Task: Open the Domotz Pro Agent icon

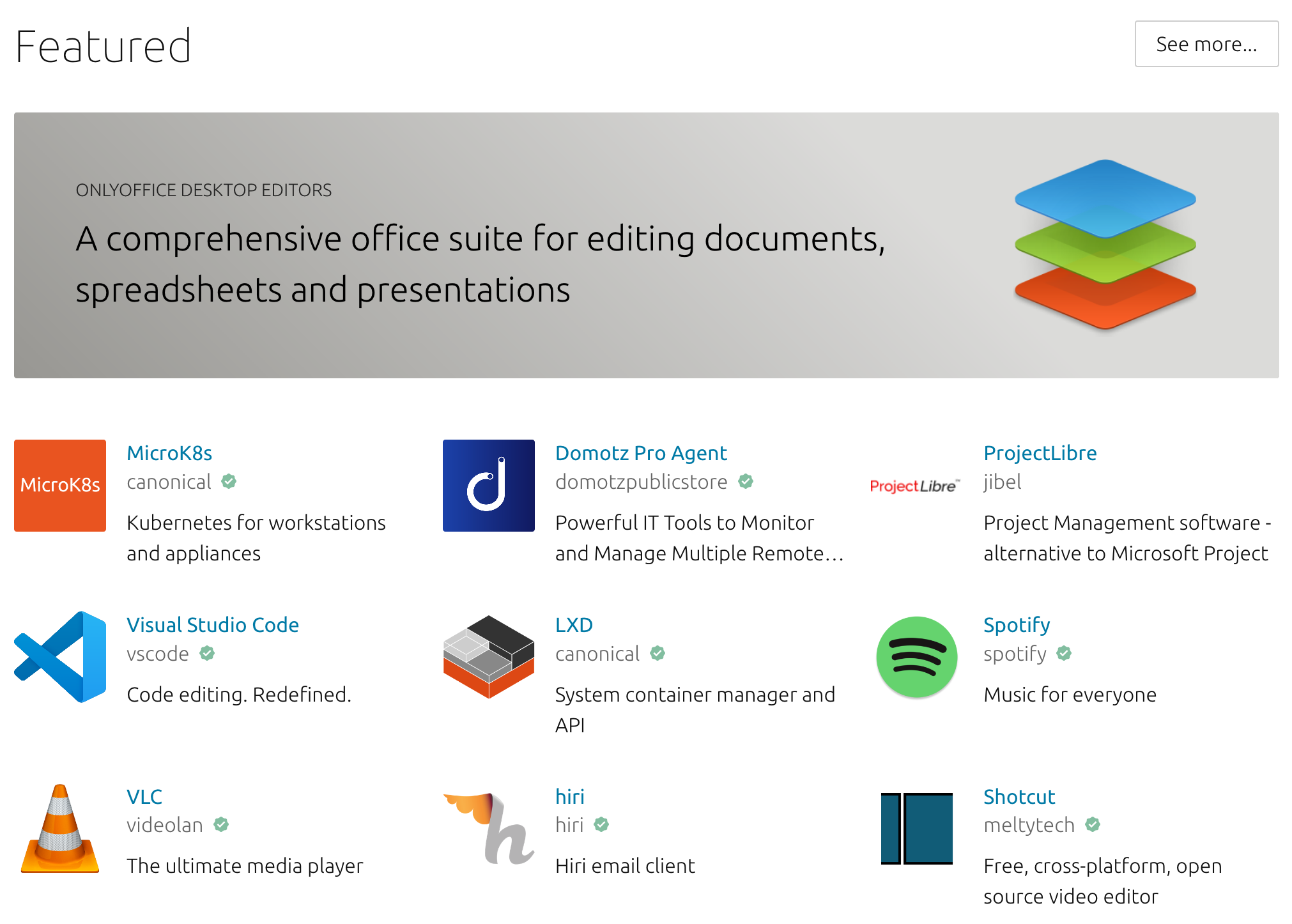Action: click(x=488, y=485)
